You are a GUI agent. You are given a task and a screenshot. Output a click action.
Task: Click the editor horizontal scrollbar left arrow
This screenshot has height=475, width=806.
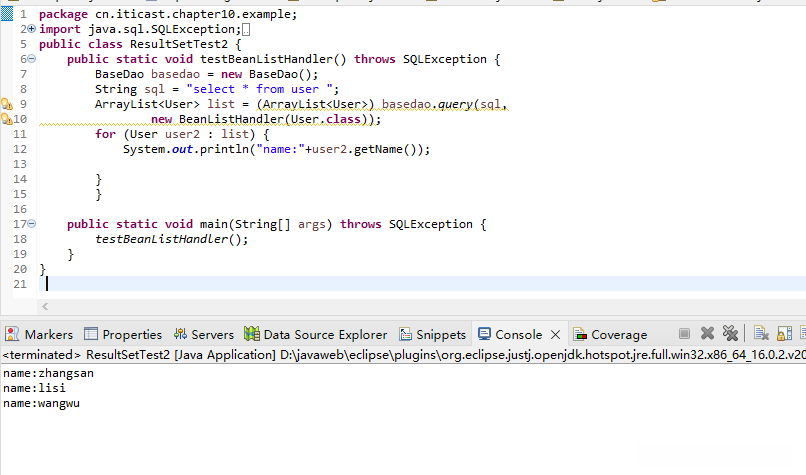pyautogui.click(x=45, y=306)
